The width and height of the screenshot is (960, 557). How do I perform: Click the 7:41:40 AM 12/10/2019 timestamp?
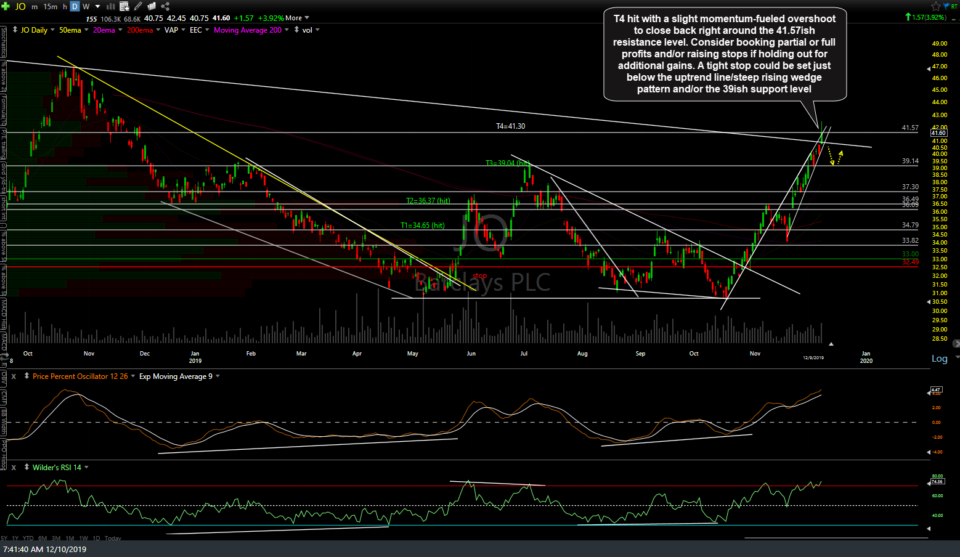pyautogui.click(x=45, y=549)
